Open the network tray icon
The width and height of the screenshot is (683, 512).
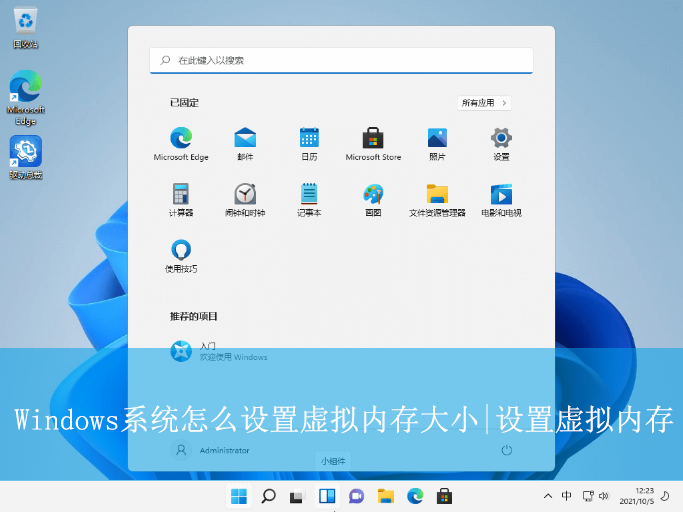[x=588, y=496]
